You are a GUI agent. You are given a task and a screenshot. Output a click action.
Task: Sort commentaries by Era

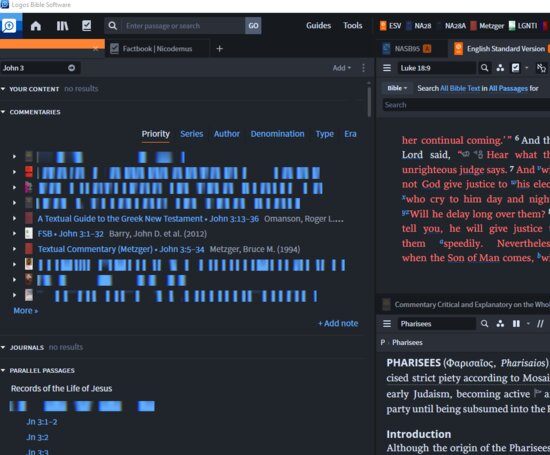[350, 134]
